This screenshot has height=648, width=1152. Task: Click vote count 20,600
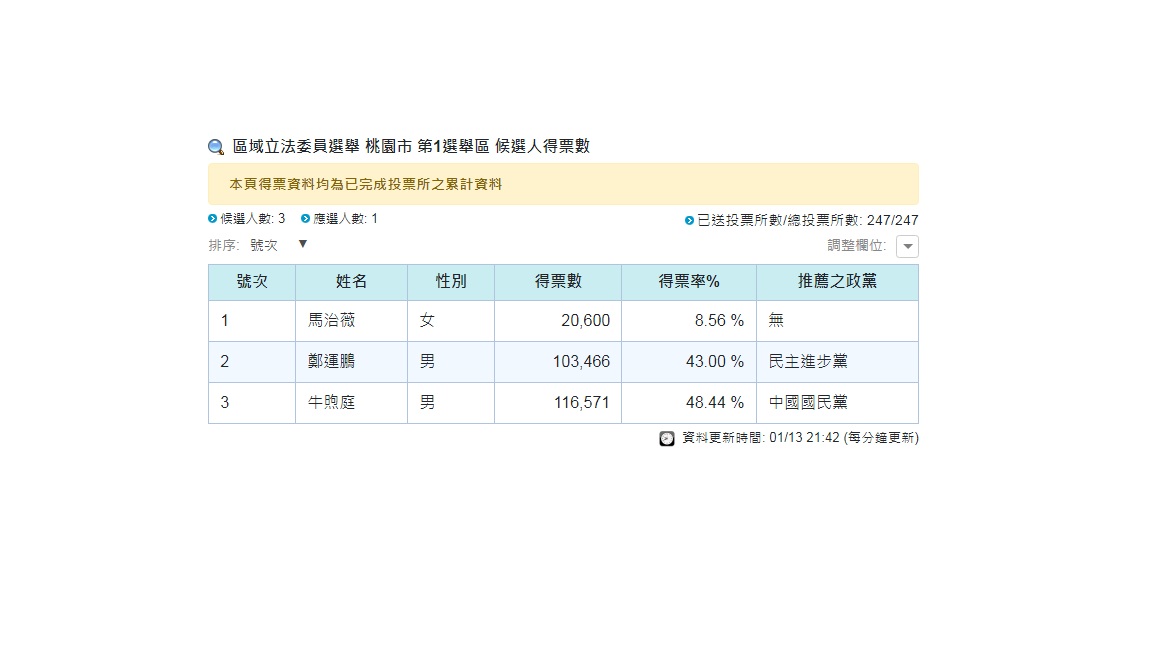click(x=586, y=321)
